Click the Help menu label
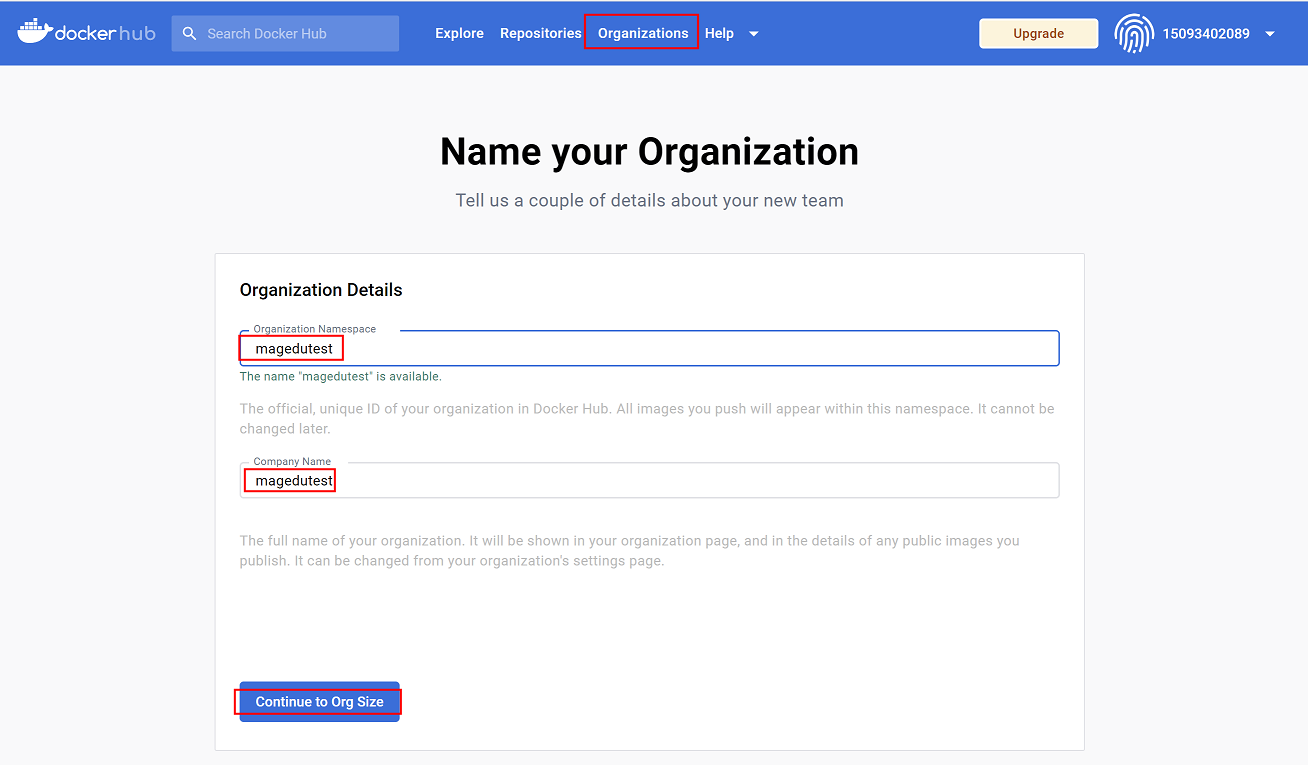The height and width of the screenshot is (765, 1308). point(719,33)
